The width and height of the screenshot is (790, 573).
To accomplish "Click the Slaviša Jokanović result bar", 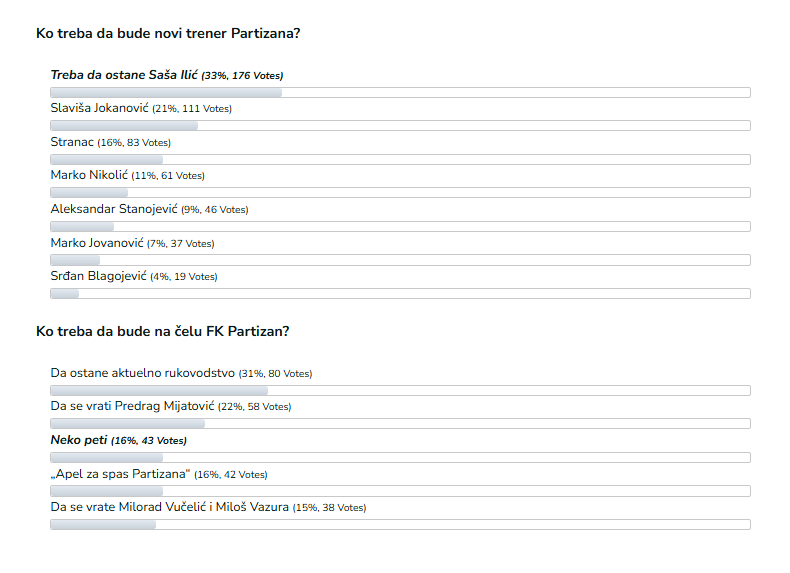I will click(400, 125).
